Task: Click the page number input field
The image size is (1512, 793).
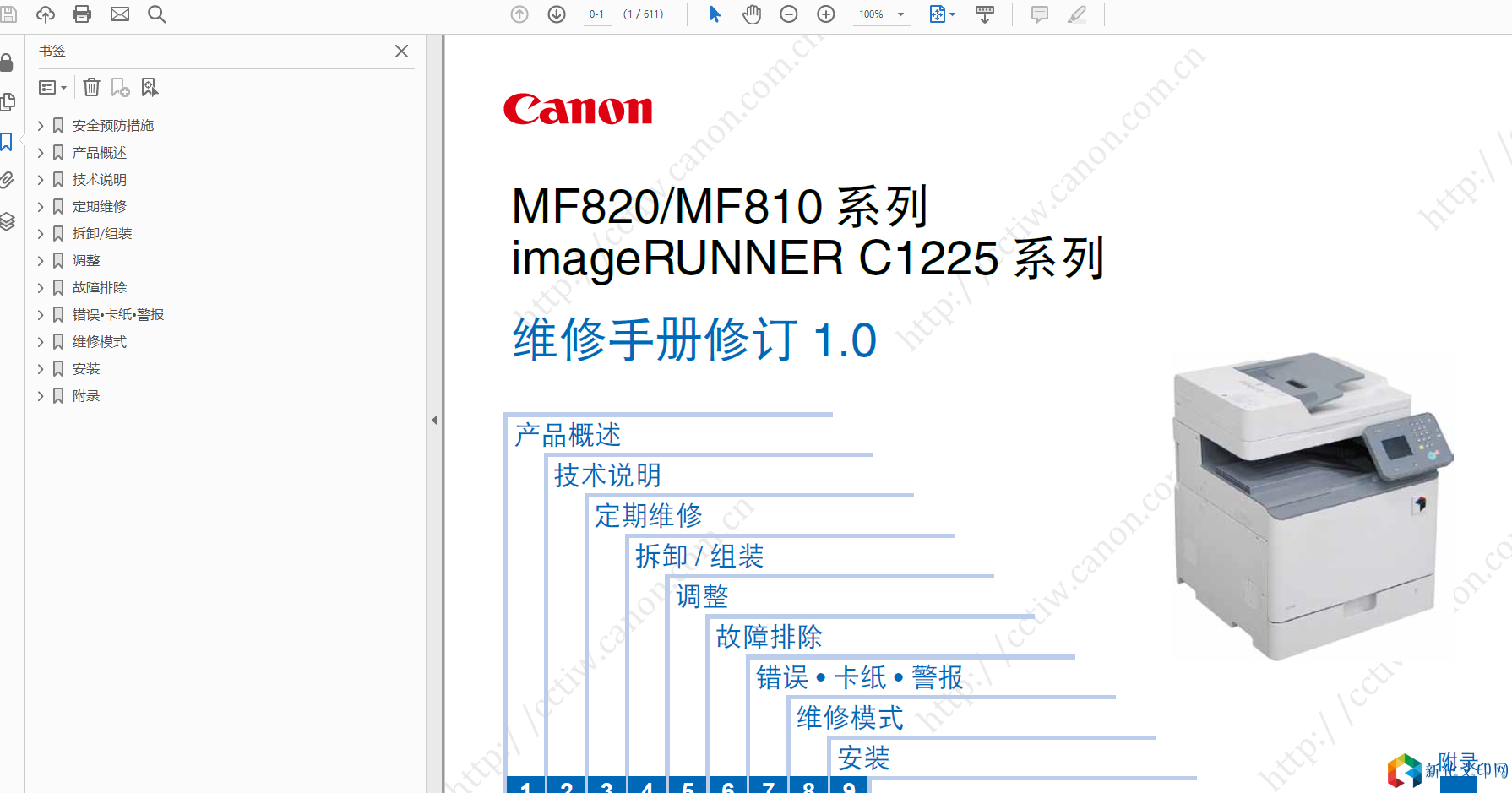Action: point(596,14)
